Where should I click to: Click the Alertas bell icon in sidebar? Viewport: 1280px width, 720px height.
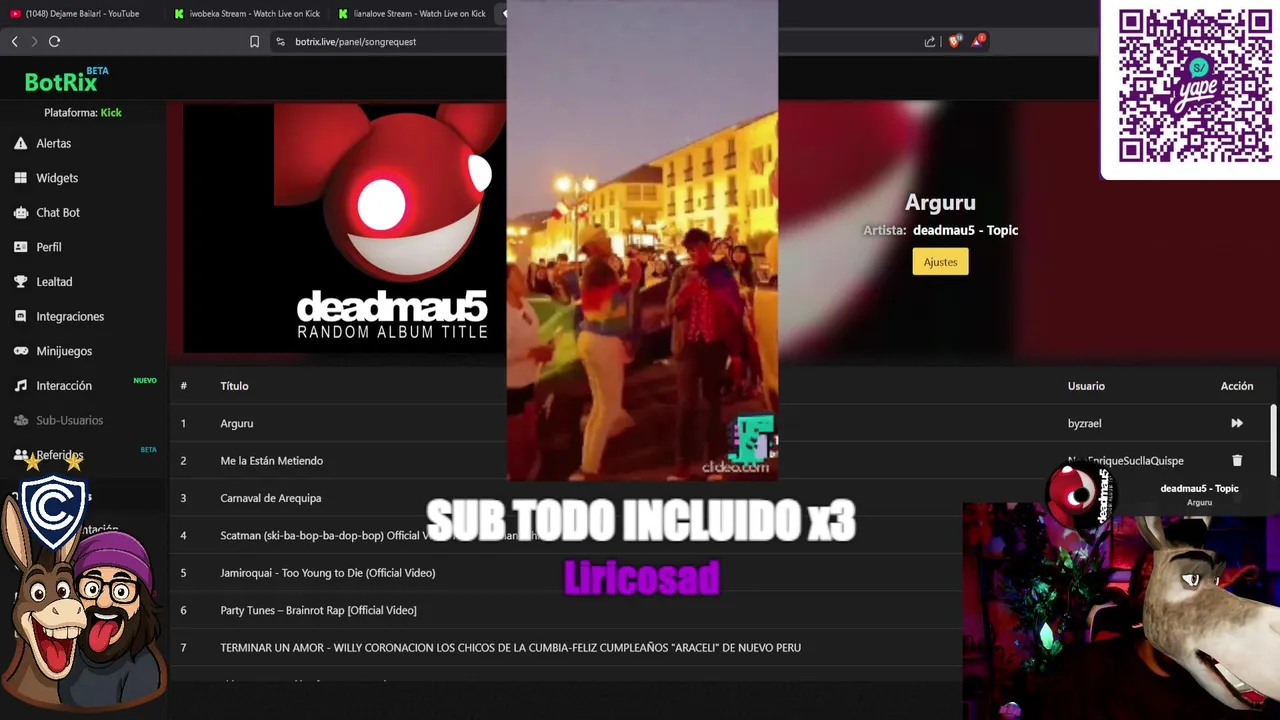[20, 143]
